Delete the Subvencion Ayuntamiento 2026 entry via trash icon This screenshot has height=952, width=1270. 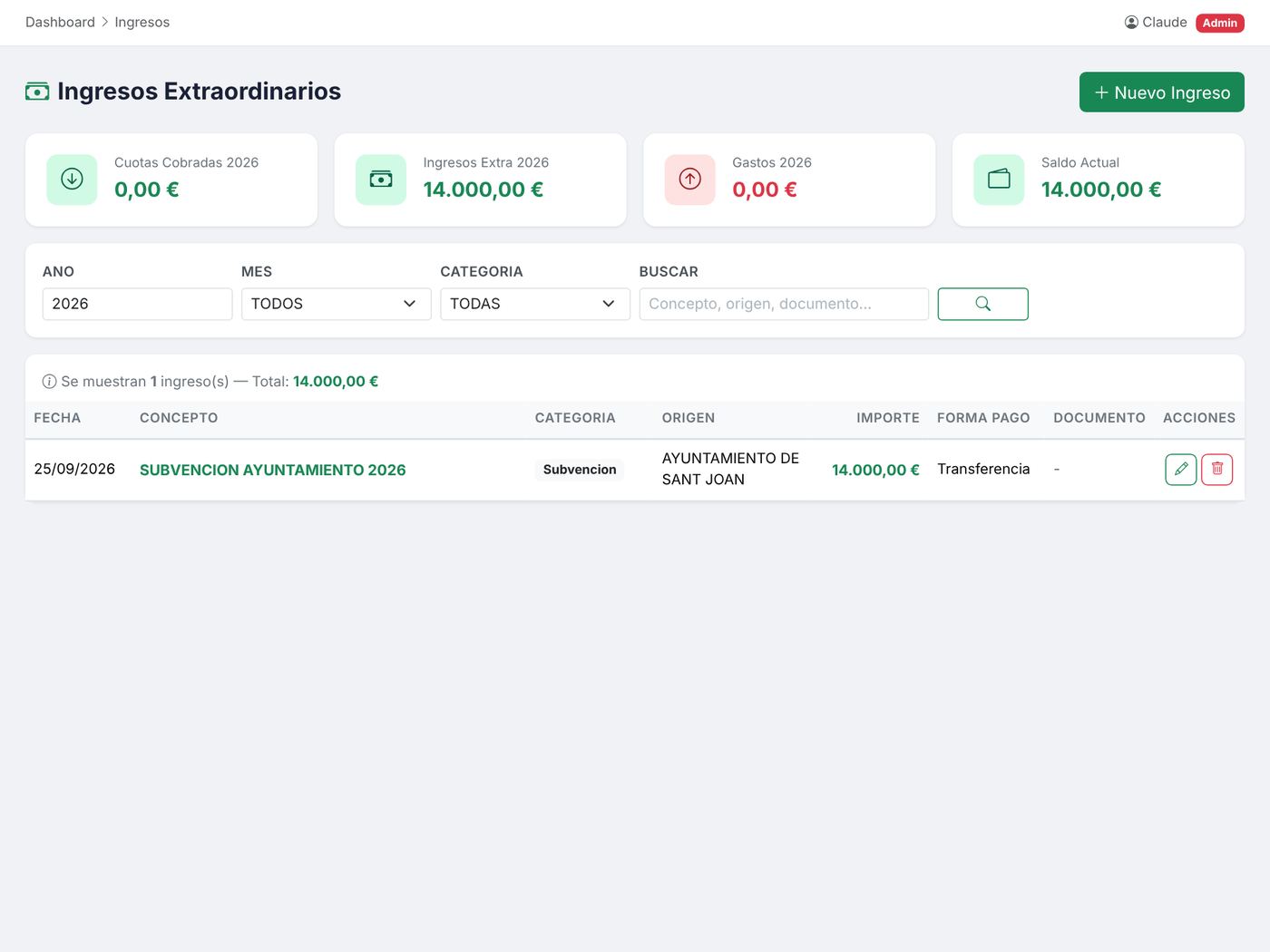(x=1217, y=470)
